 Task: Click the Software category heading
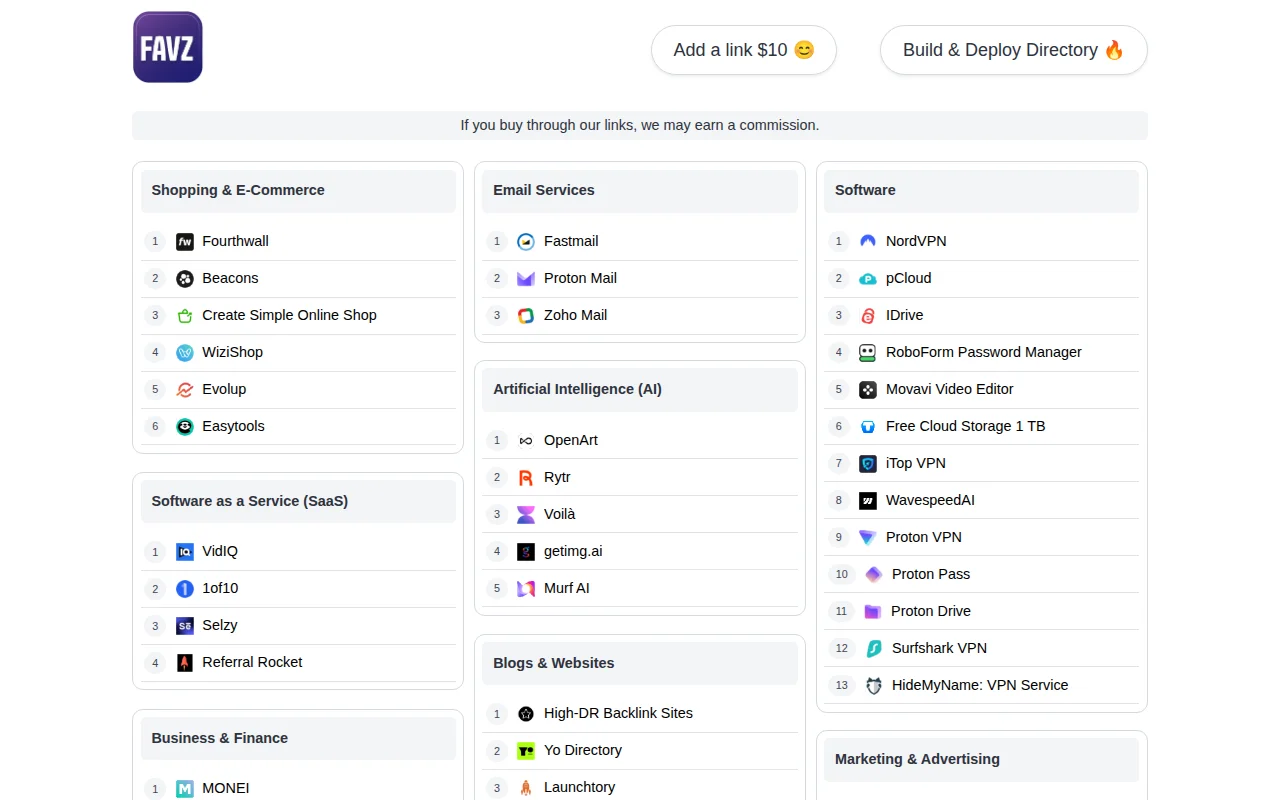pyautogui.click(x=865, y=190)
